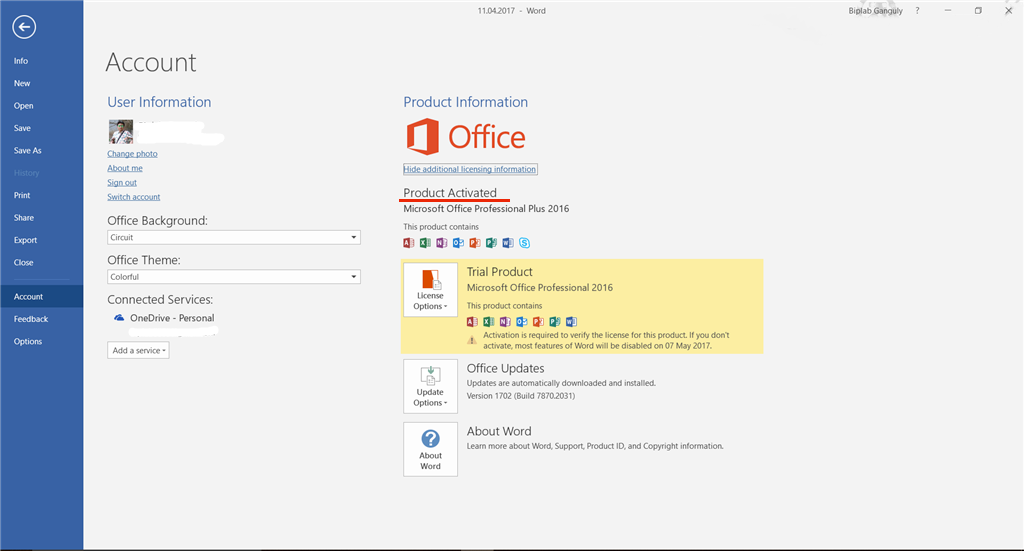Click Access icon in Trial Product box
The height and width of the screenshot is (551, 1024).
472,321
